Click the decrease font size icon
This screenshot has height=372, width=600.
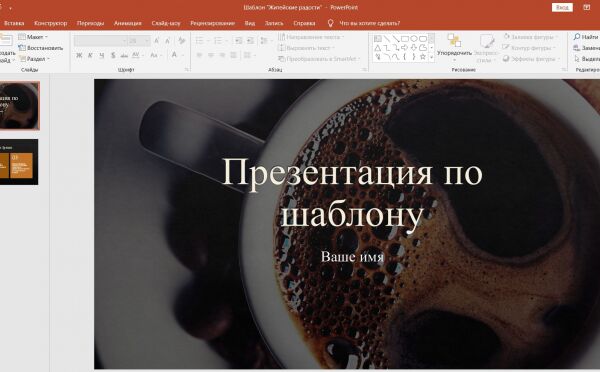point(168,41)
